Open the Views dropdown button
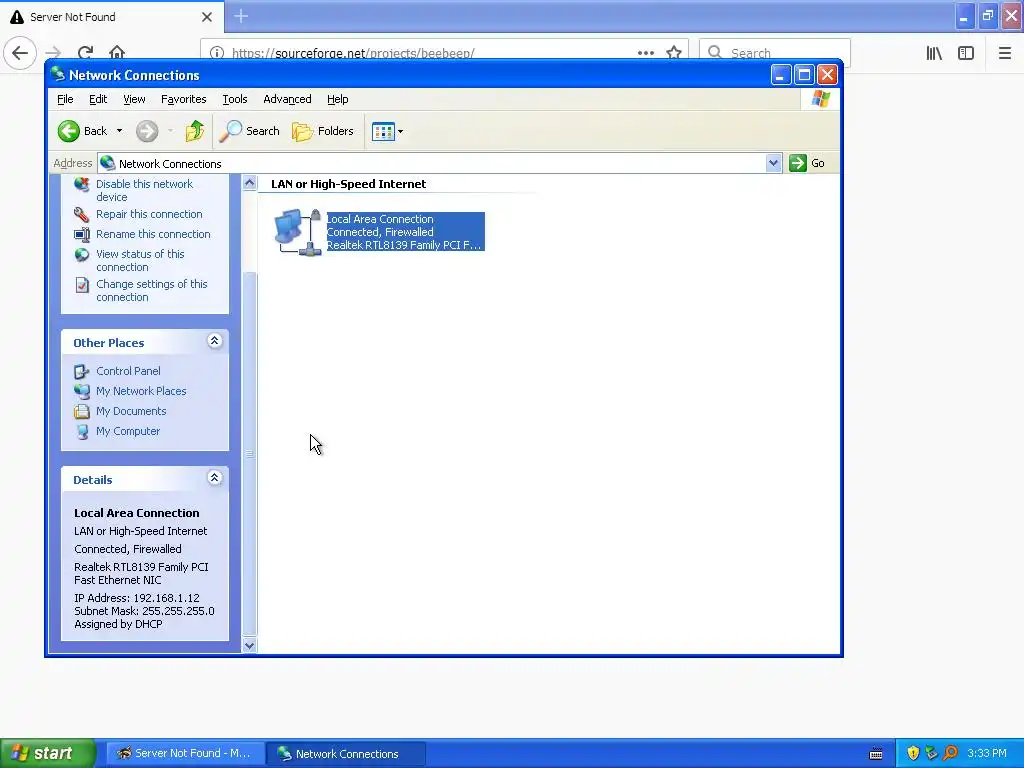The height and width of the screenshot is (768, 1024). [387, 131]
